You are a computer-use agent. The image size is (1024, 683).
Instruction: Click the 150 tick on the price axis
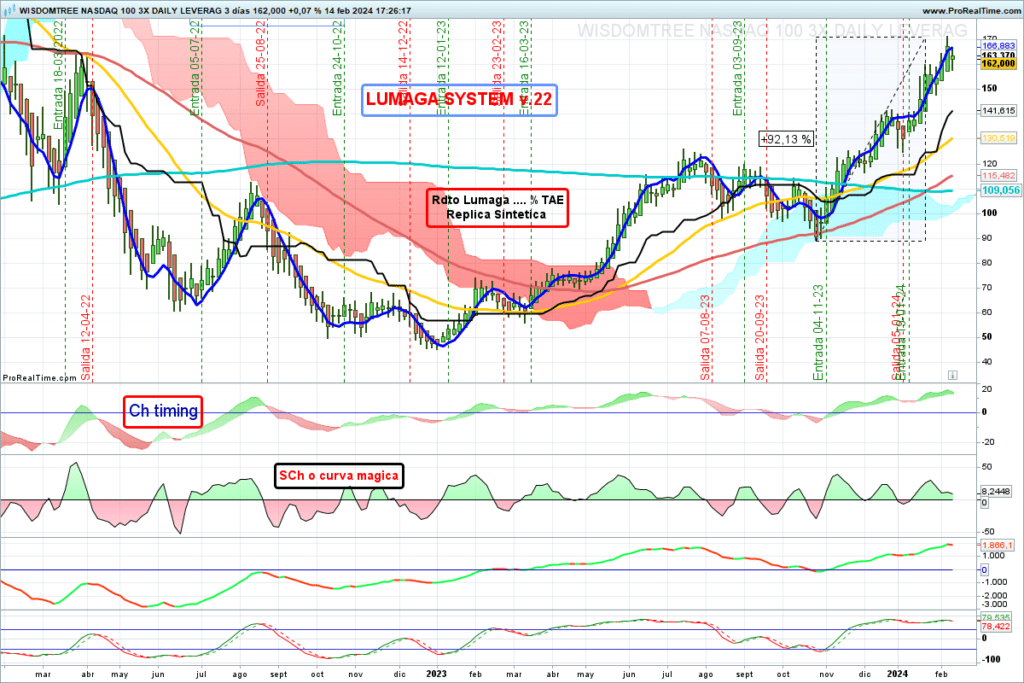tap(989, 88)
